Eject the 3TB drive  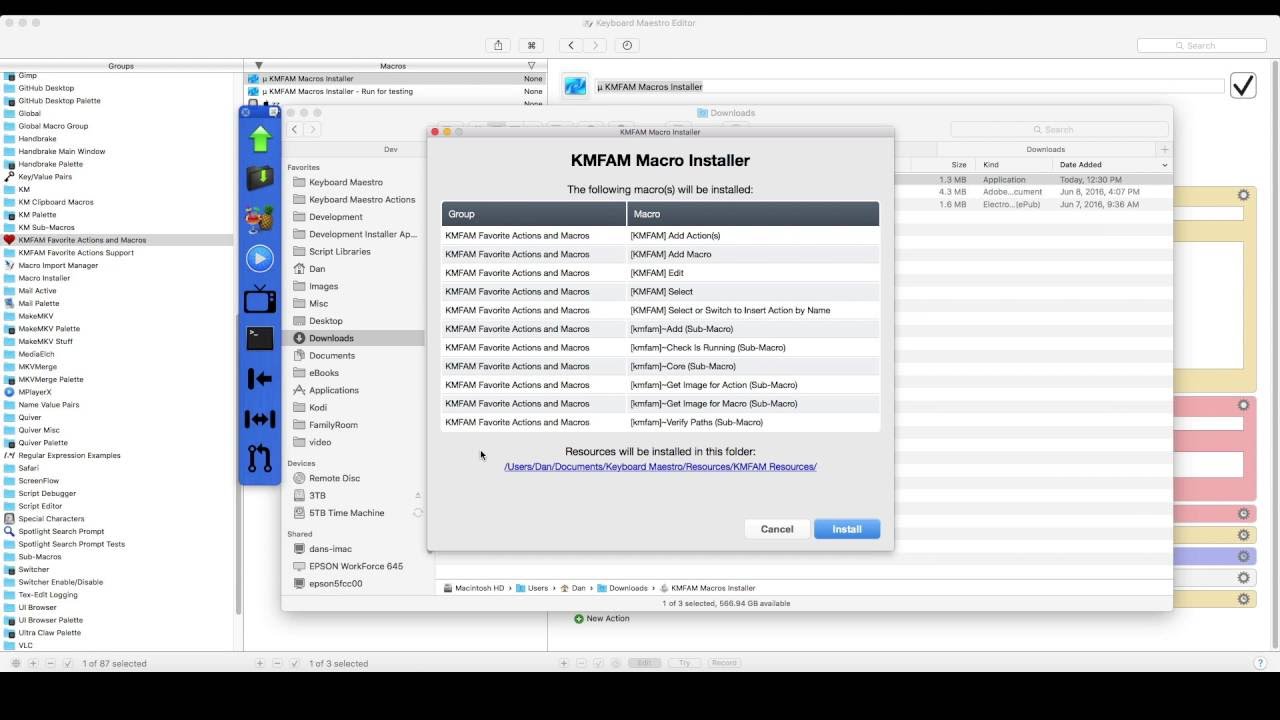pyautogui.click(x=418, y=495)
